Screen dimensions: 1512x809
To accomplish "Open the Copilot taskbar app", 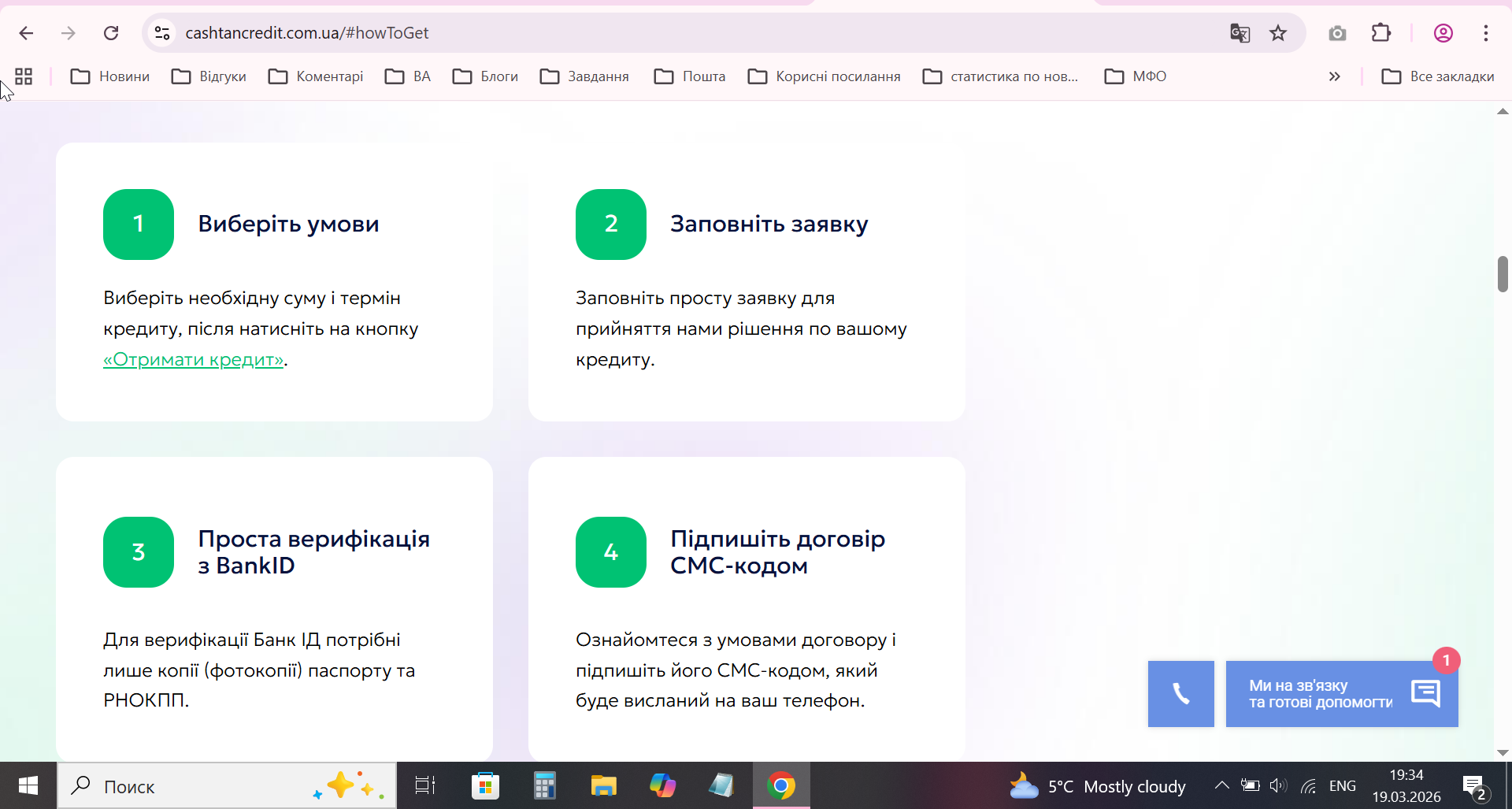I will (663, 785).
